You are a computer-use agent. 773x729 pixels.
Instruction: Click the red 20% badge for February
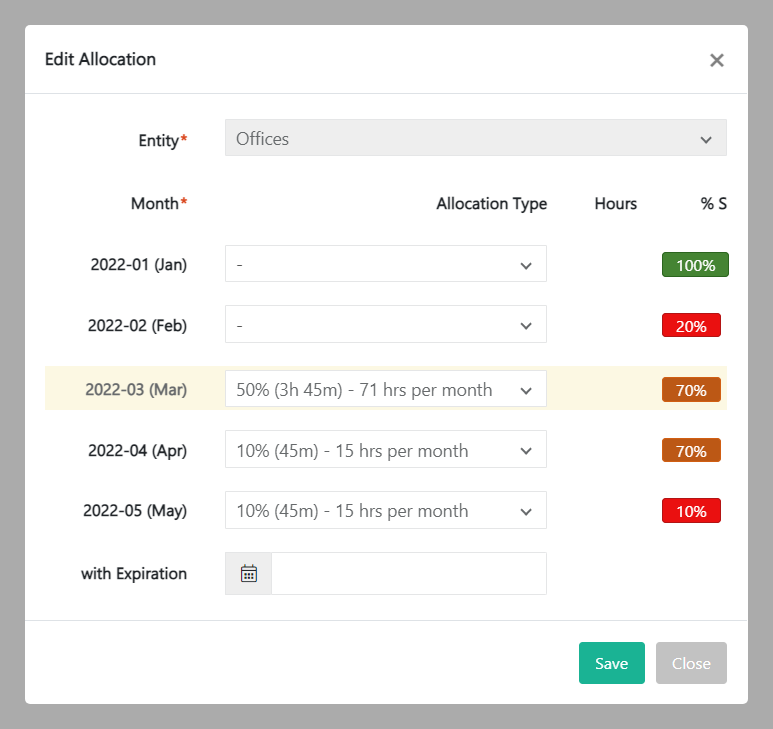click(691, 325)
